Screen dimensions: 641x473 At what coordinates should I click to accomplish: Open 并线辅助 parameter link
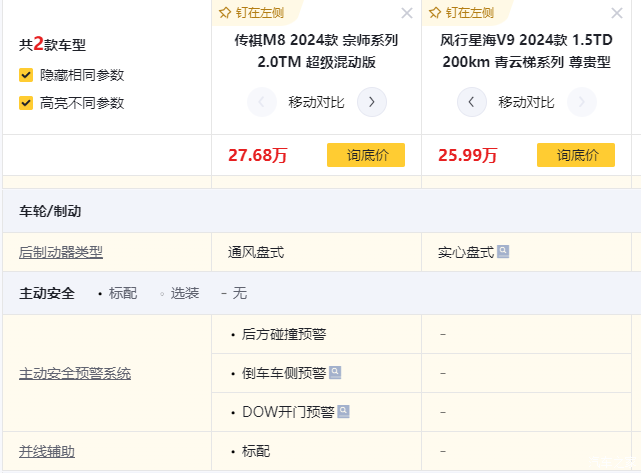pos(47,451)
